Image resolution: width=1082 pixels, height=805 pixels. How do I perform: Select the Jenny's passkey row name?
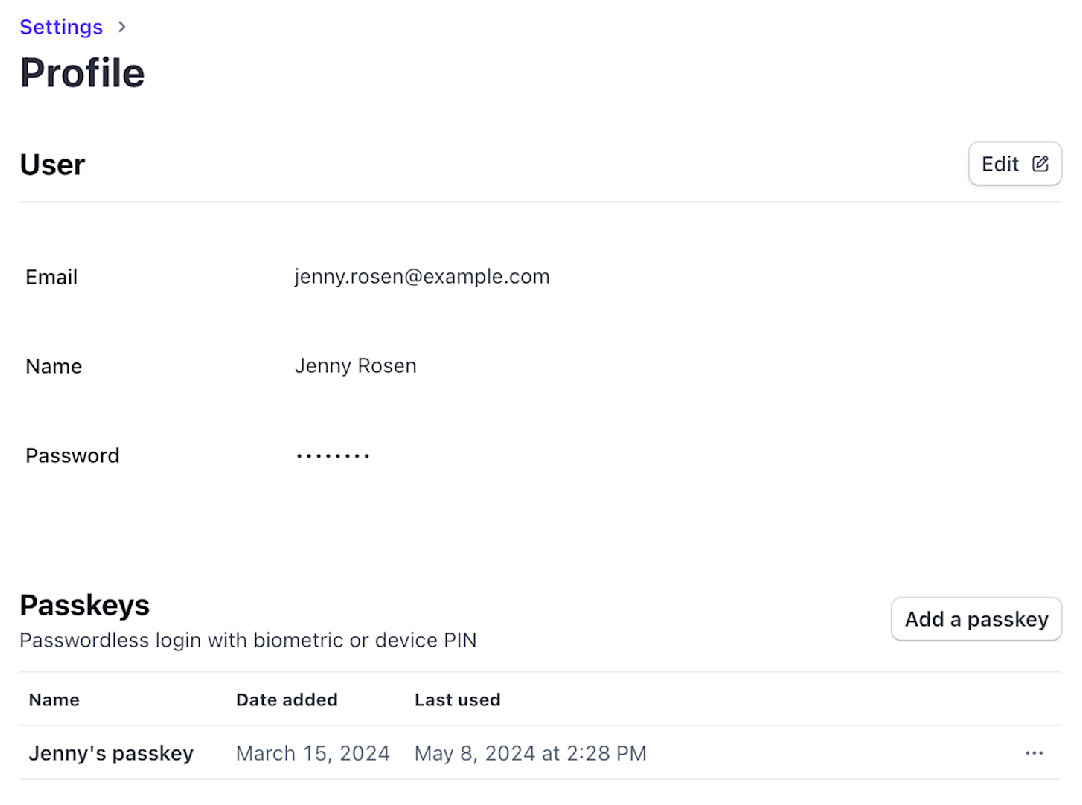[x=111, y=753]
